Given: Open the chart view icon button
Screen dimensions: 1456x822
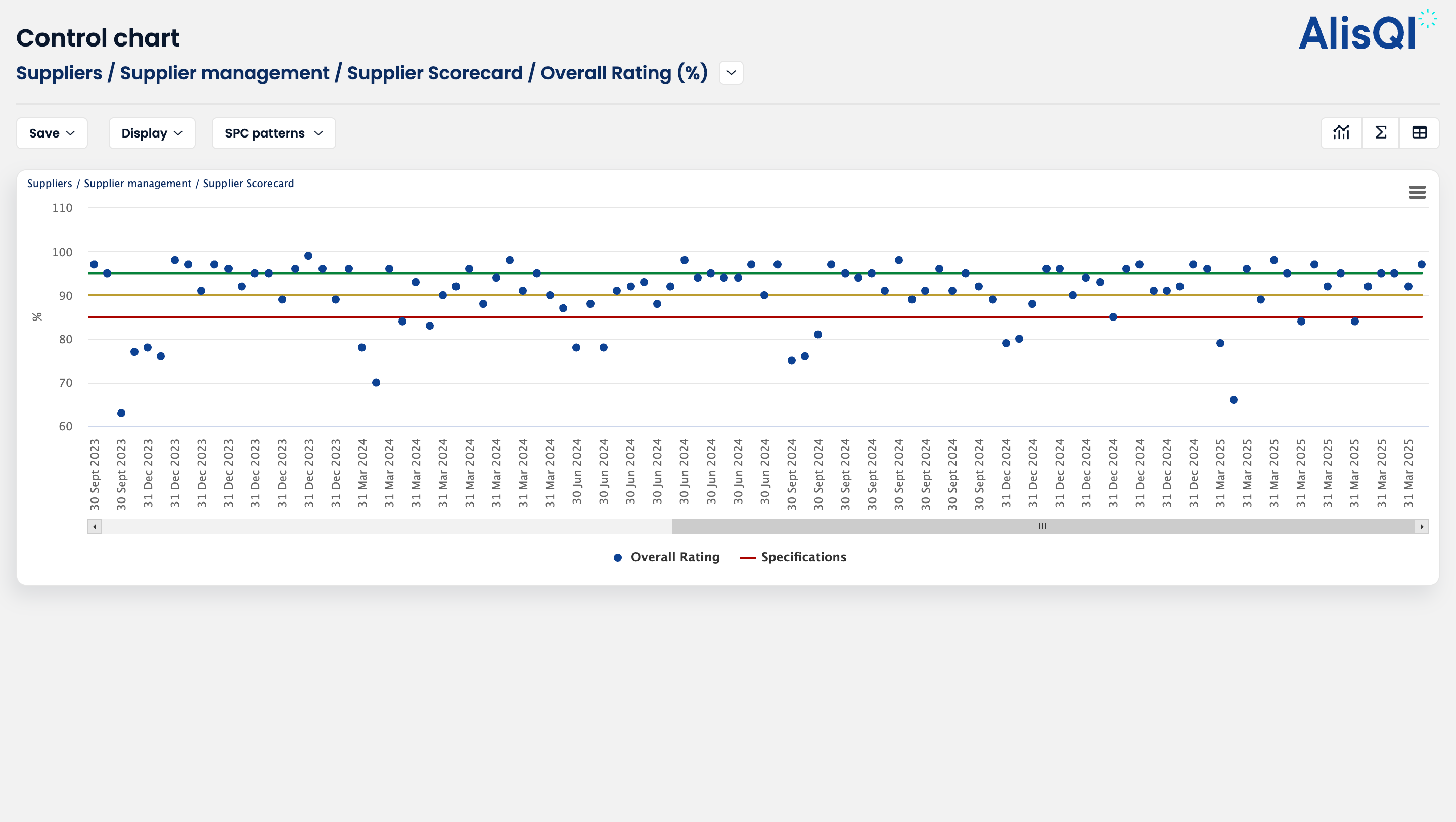Looking at the screenshot, I should pos(1341,133).
